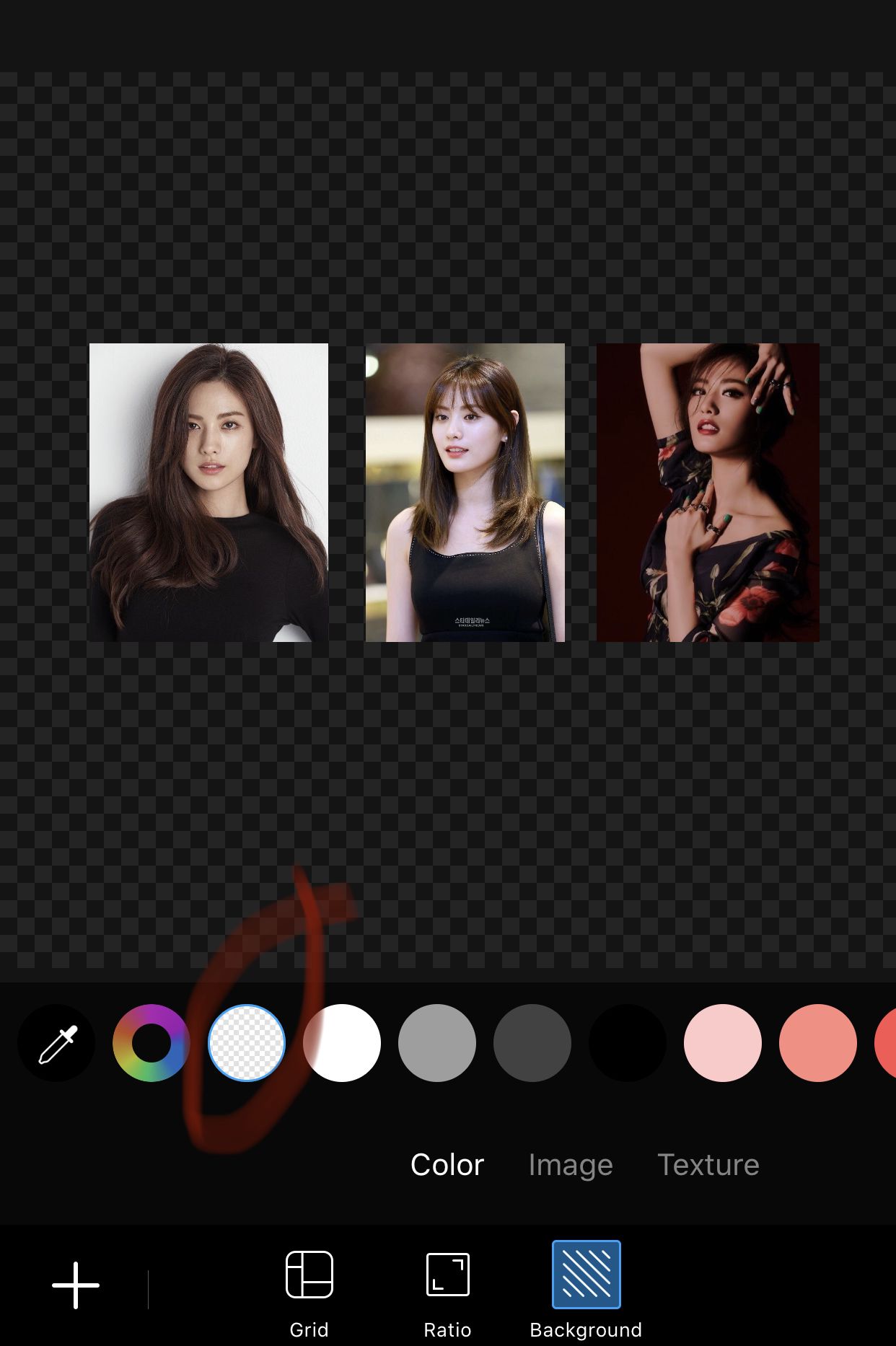Select the Background tool
896x1346 pixels.
pos(586,1291)
